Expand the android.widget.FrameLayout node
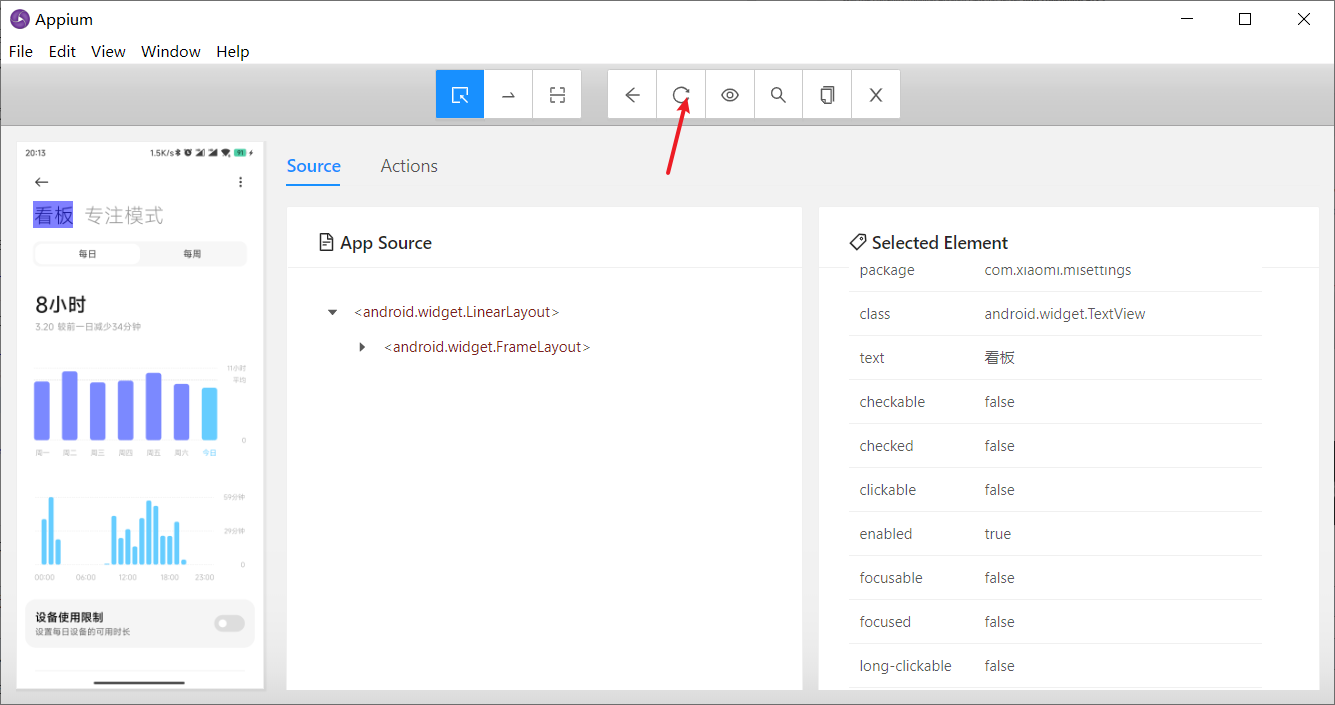 (362, 347)
